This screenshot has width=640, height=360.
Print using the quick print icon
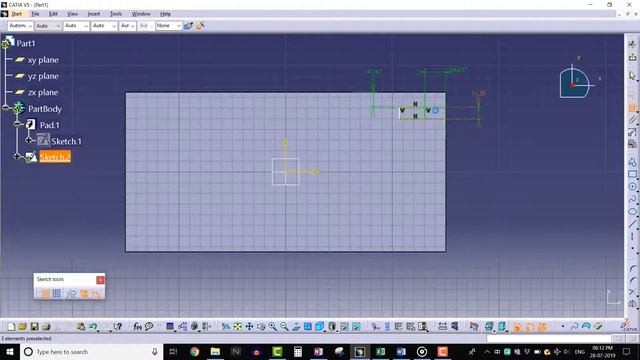point(46,327)
